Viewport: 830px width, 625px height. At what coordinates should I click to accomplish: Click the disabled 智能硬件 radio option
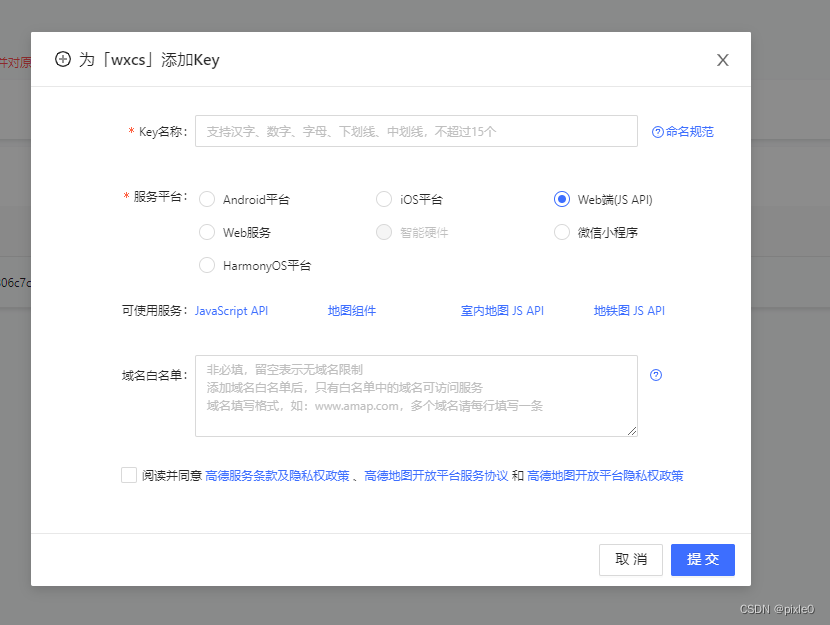click(384, 232)
